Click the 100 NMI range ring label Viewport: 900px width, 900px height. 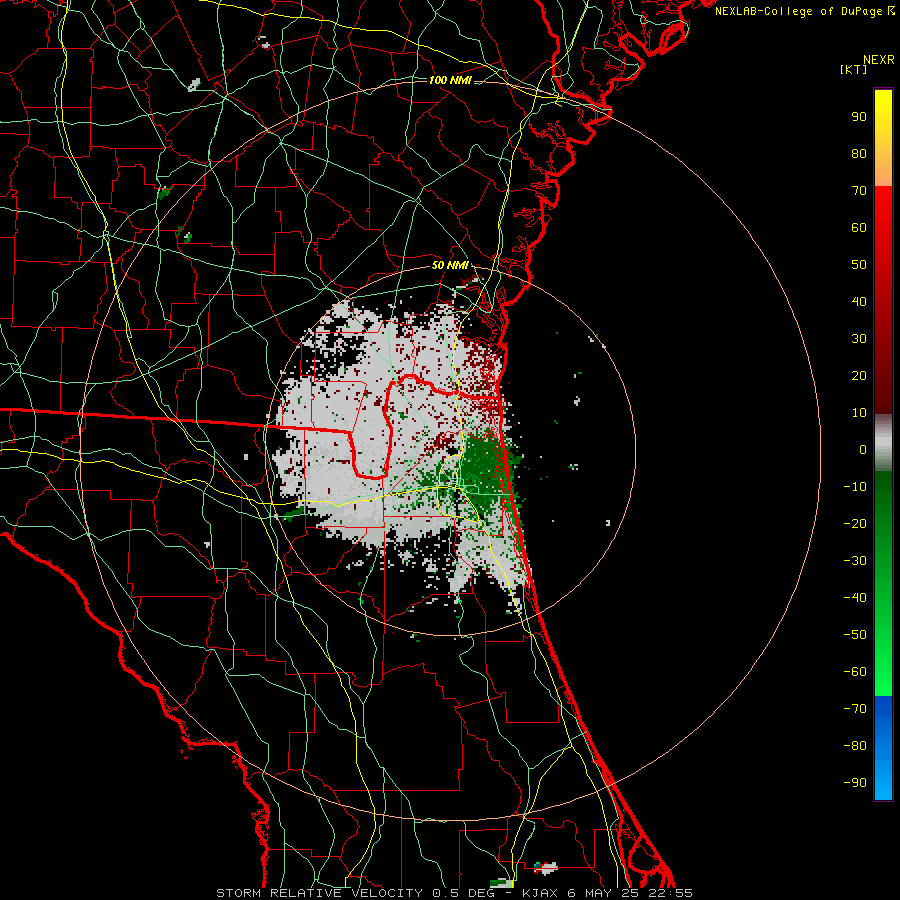[x=450, y=80]
